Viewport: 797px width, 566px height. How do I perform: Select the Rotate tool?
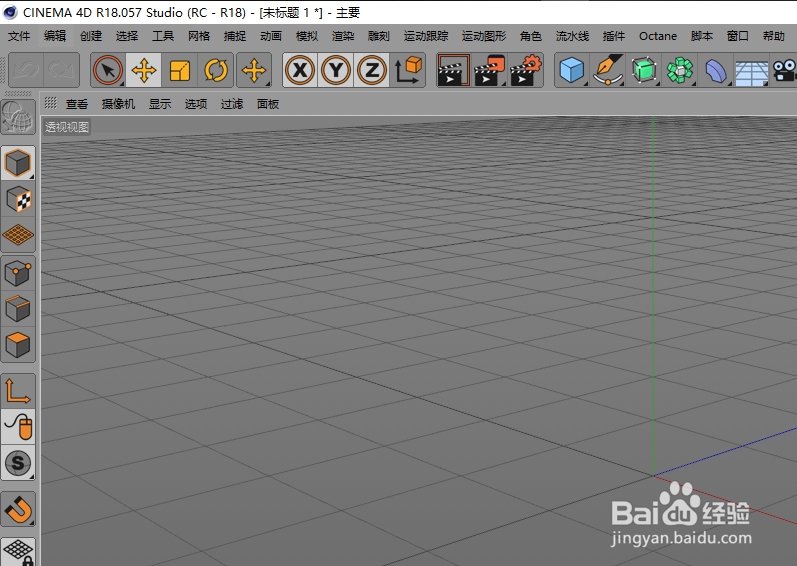tap(216, 70)
